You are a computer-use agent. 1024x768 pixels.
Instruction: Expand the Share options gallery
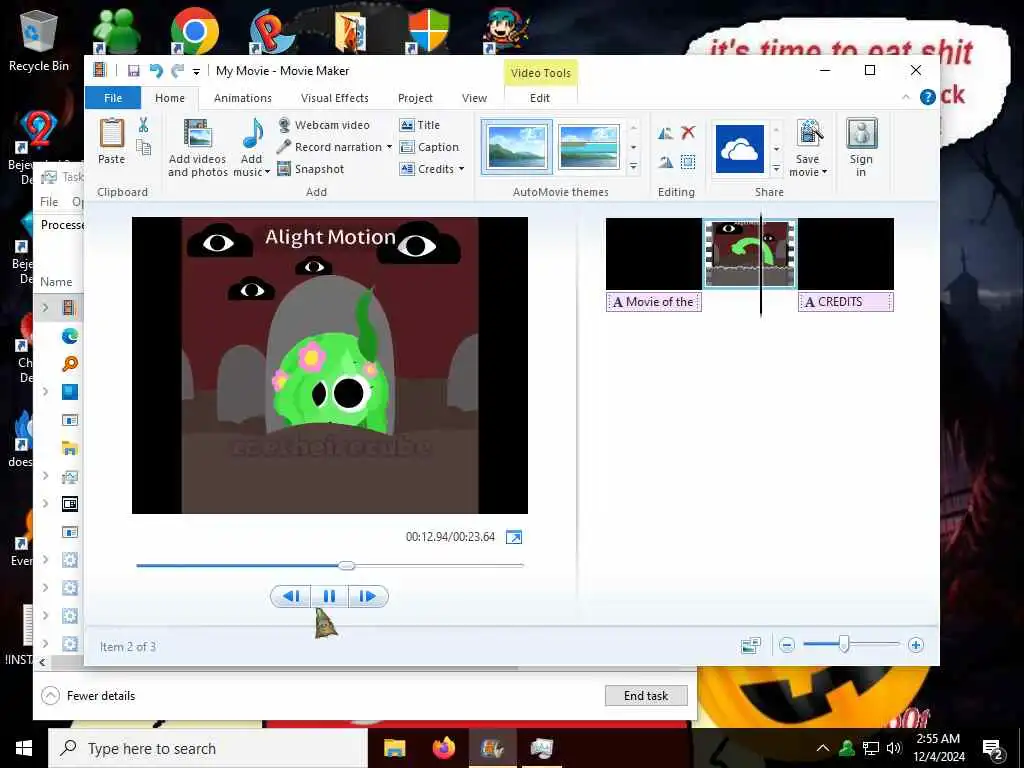(776, 168)
